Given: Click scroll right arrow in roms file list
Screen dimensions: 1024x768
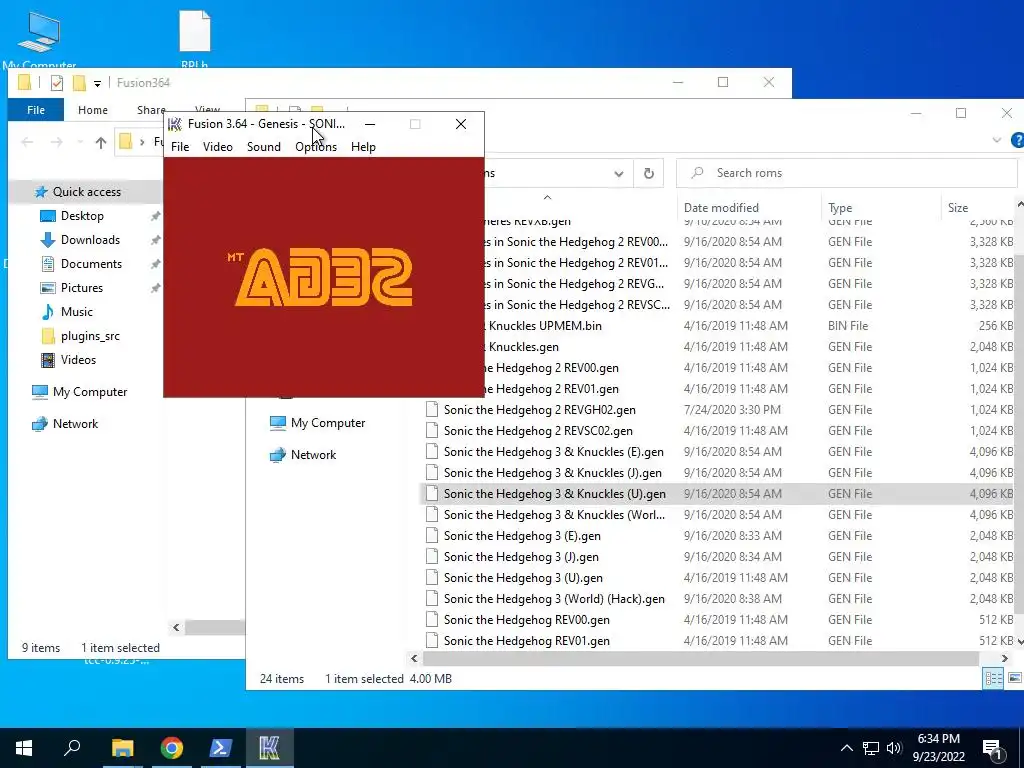Looking at the screenshot, I should [1004, 658].
